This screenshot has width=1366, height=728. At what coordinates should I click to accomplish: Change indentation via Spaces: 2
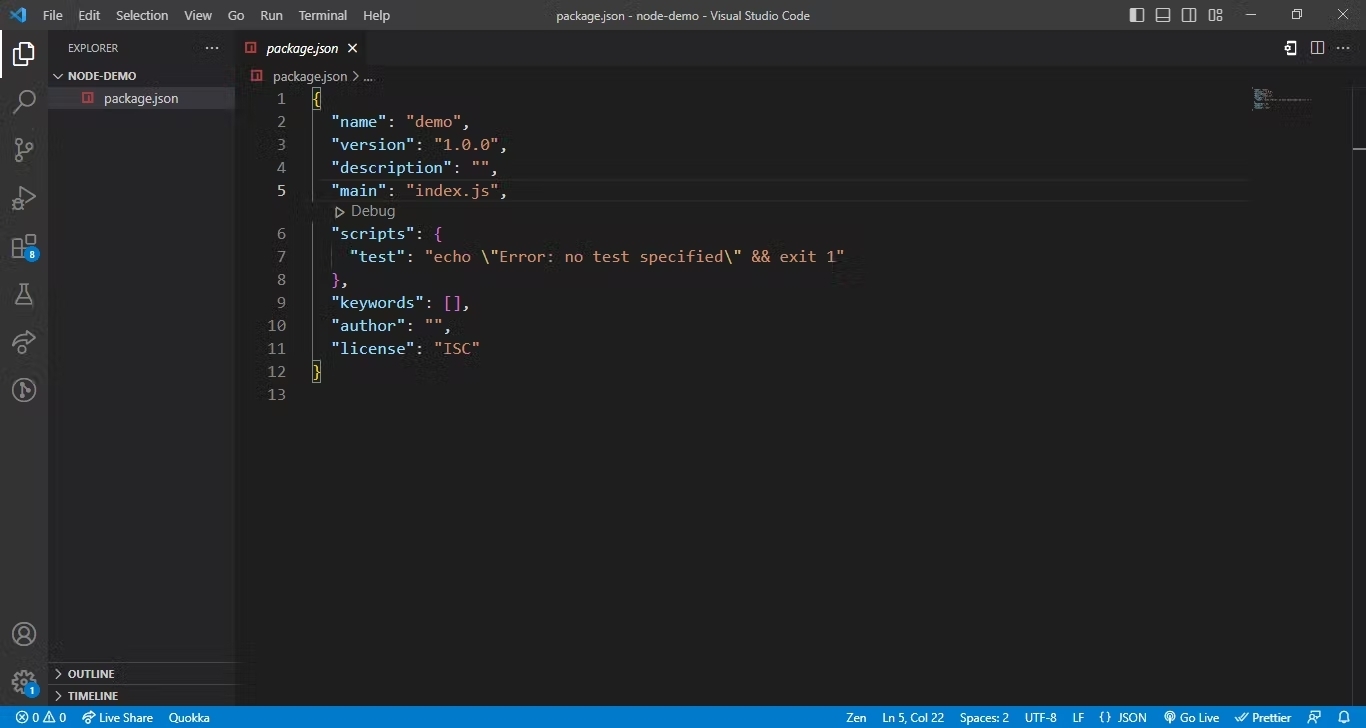(984, 717)
